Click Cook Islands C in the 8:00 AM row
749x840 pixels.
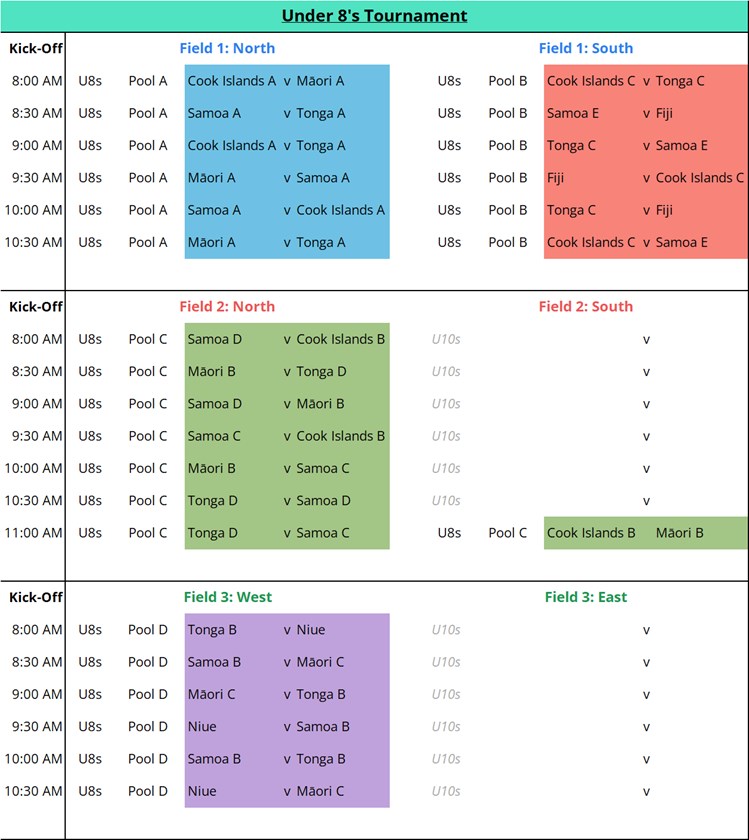(x=591, y=81)
